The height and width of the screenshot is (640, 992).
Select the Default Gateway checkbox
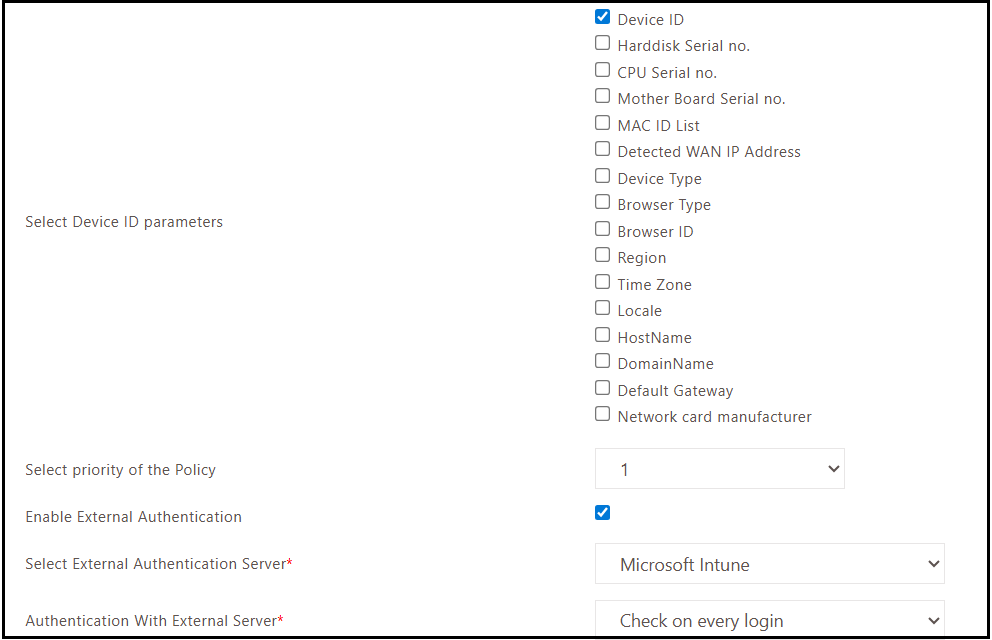point(602,388)
